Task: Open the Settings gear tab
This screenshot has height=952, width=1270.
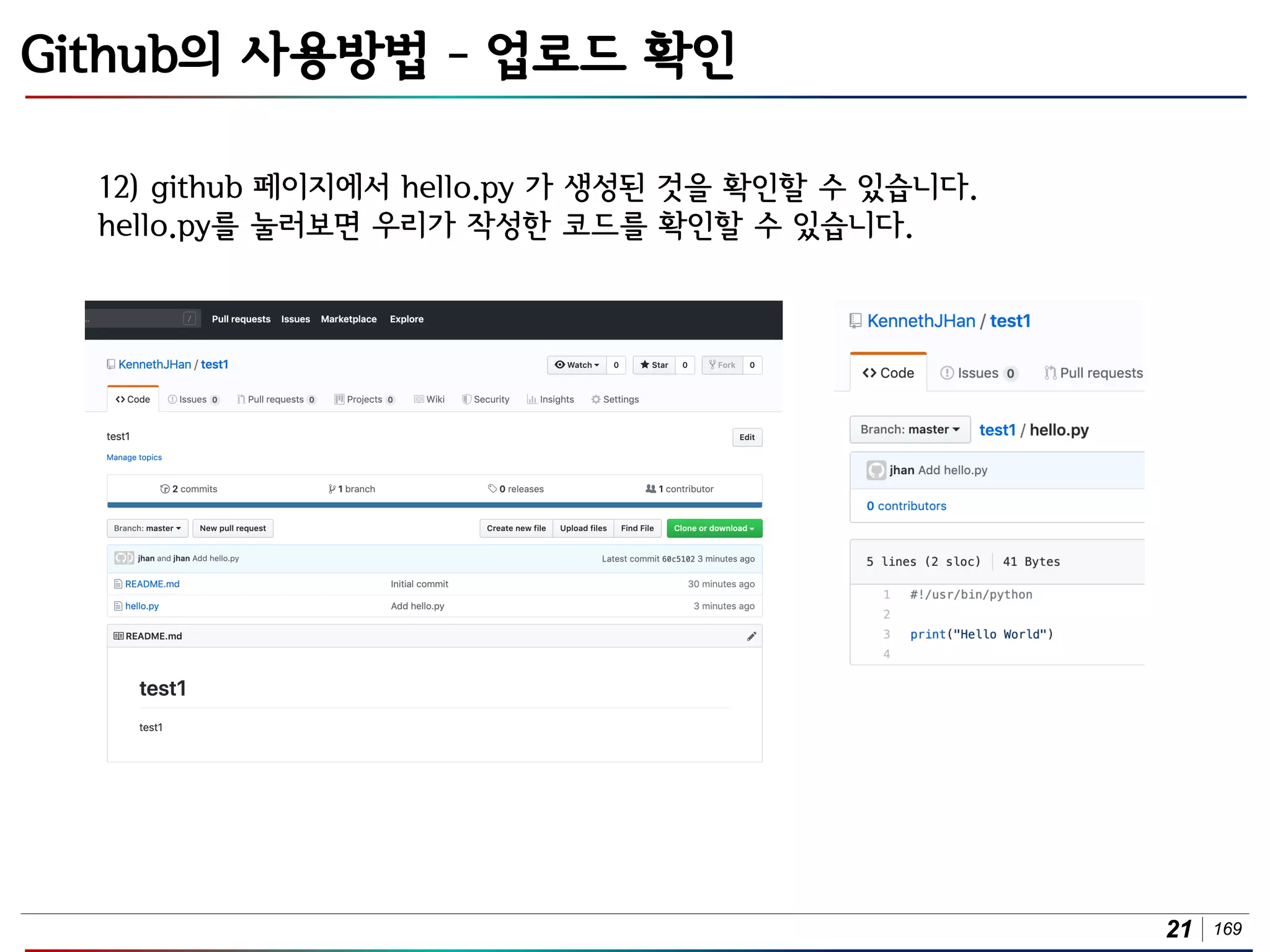Action: [x=615, y=400]
